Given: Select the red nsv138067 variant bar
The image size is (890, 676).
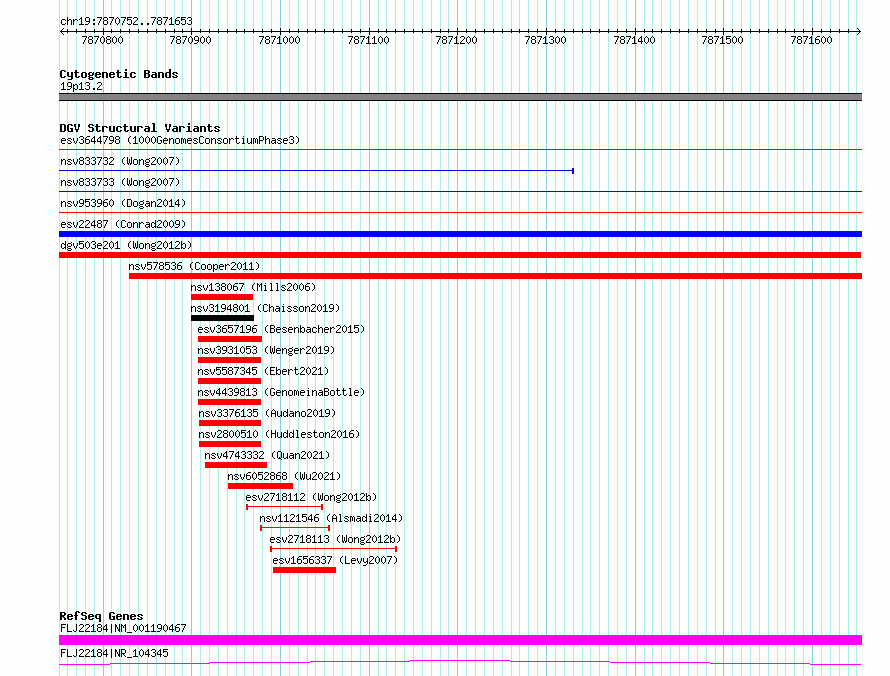Looking at the screenshot, I should pos(222,297).
